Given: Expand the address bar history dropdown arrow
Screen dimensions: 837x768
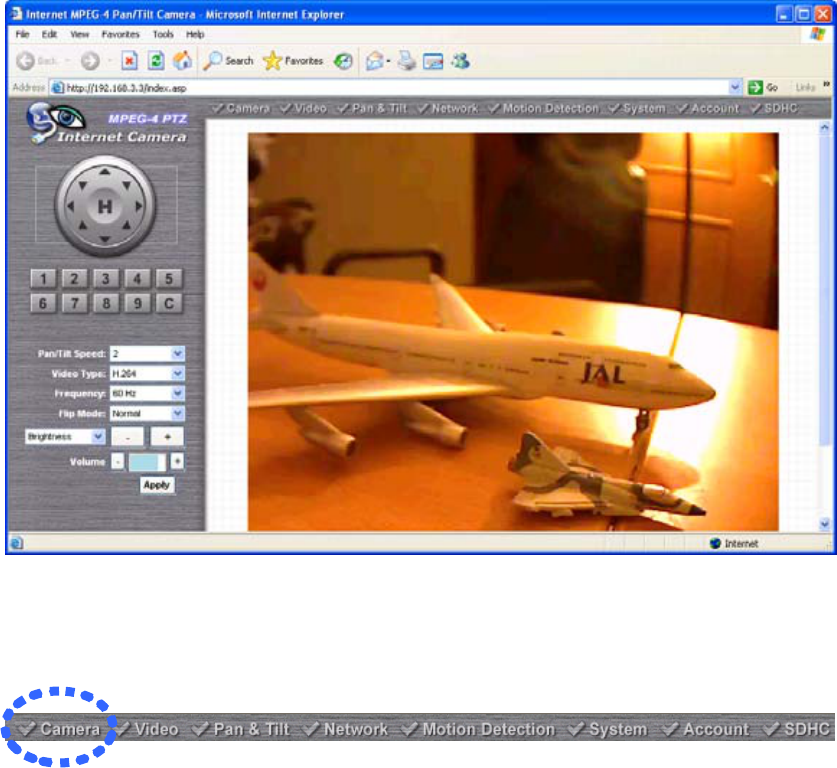Looking at the screenshot, I should pyautogui.click(x=735, y=87).
